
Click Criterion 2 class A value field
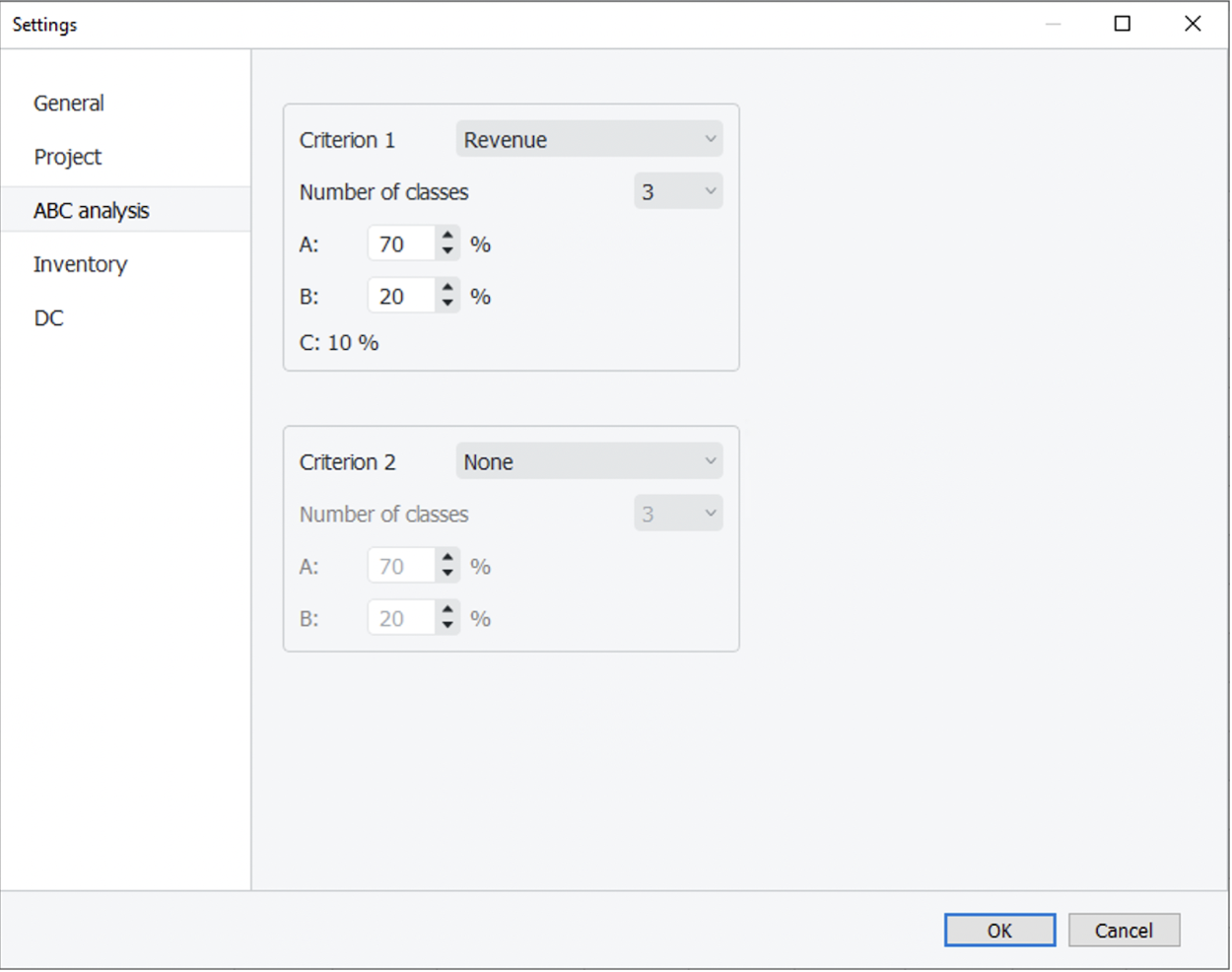[x=401, y=567]
